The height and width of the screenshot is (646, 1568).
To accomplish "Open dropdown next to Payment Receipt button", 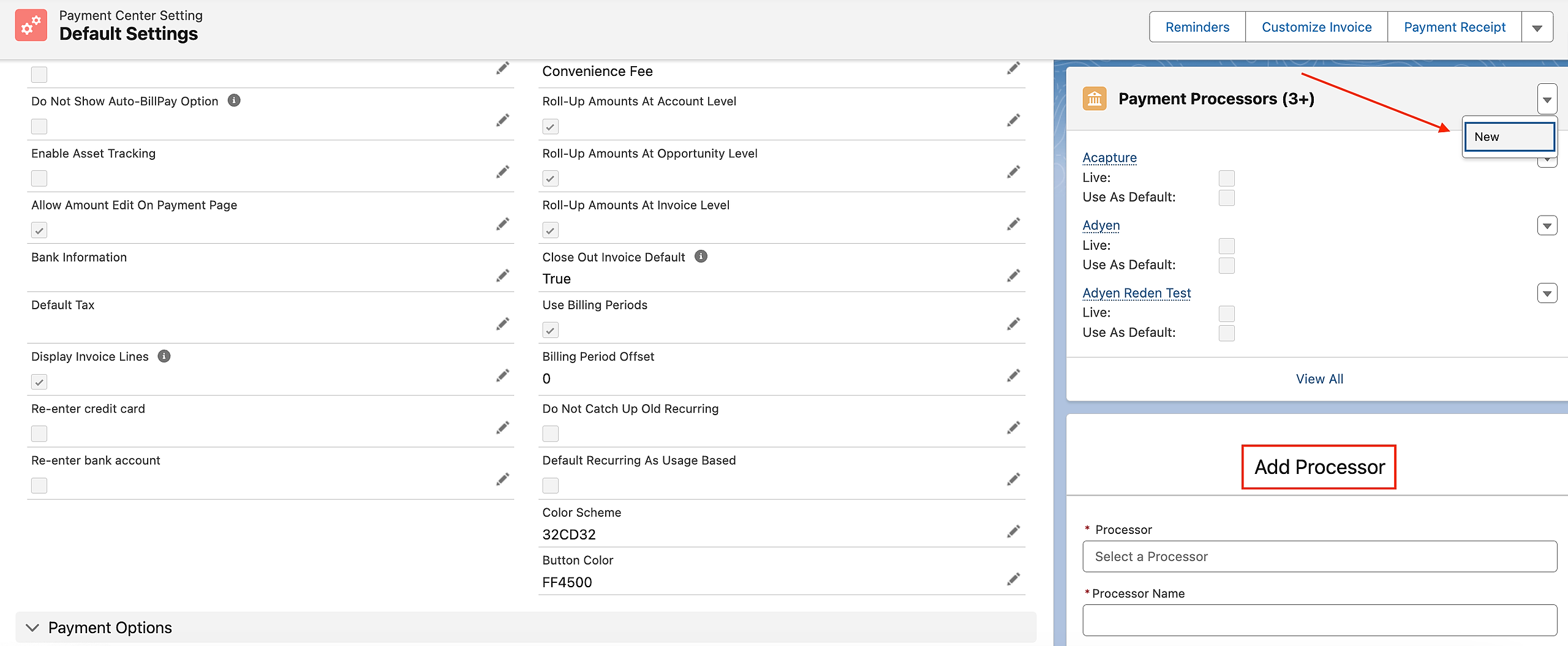I will [1537, 28].
